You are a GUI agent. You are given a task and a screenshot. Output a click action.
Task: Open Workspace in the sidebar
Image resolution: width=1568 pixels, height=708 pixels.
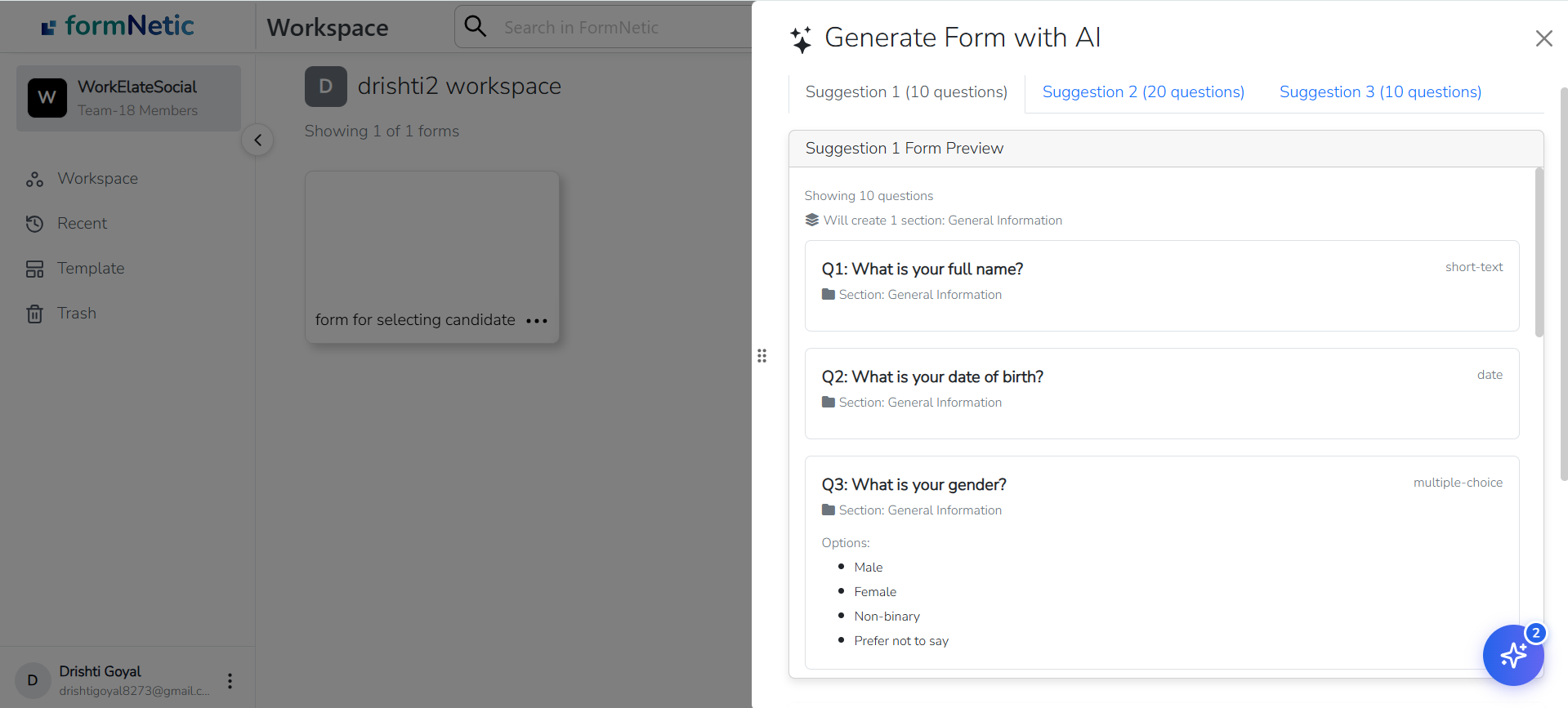click(x=97, y=179)
